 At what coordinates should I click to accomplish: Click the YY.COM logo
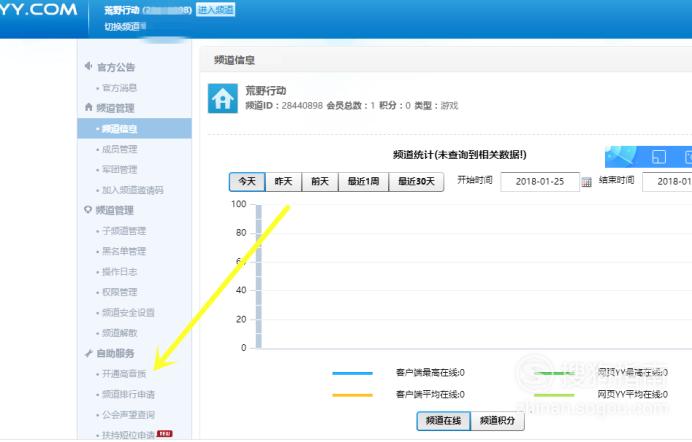pyautogui.click(x=38, y=9)
